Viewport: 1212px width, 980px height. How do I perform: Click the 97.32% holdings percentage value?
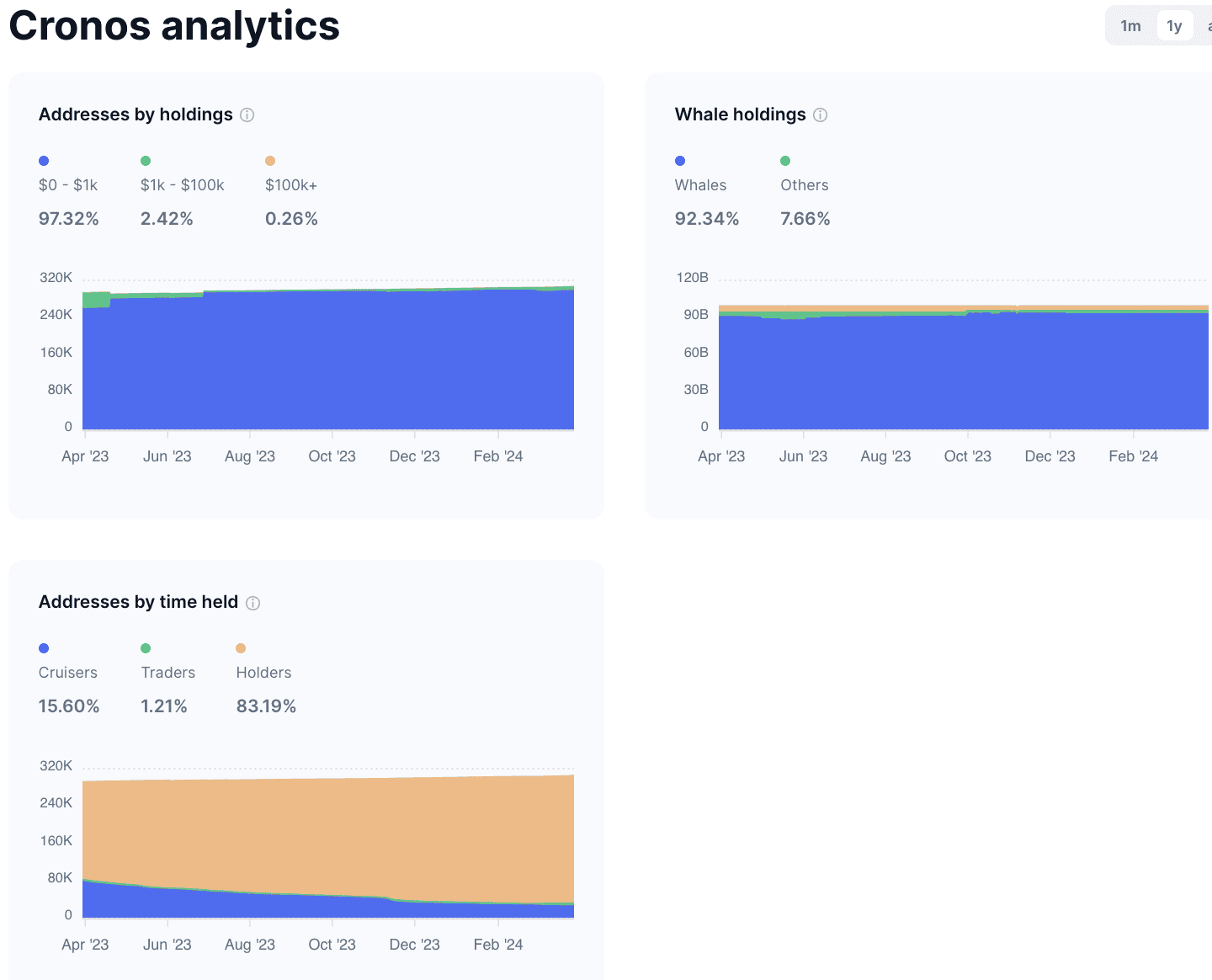tap(69, 219)
